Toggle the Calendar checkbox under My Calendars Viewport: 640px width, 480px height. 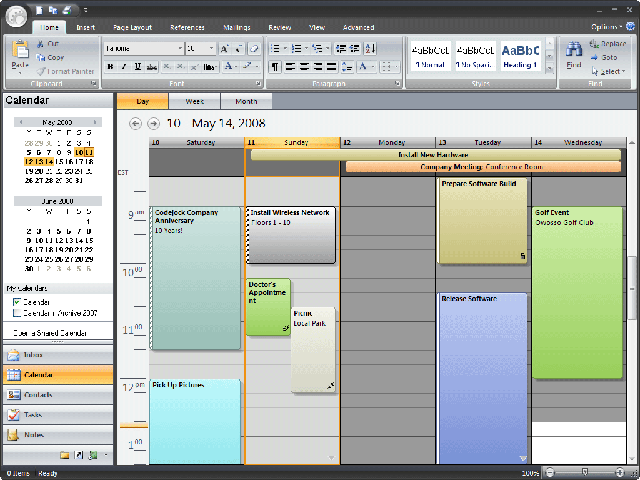point(17,302)
